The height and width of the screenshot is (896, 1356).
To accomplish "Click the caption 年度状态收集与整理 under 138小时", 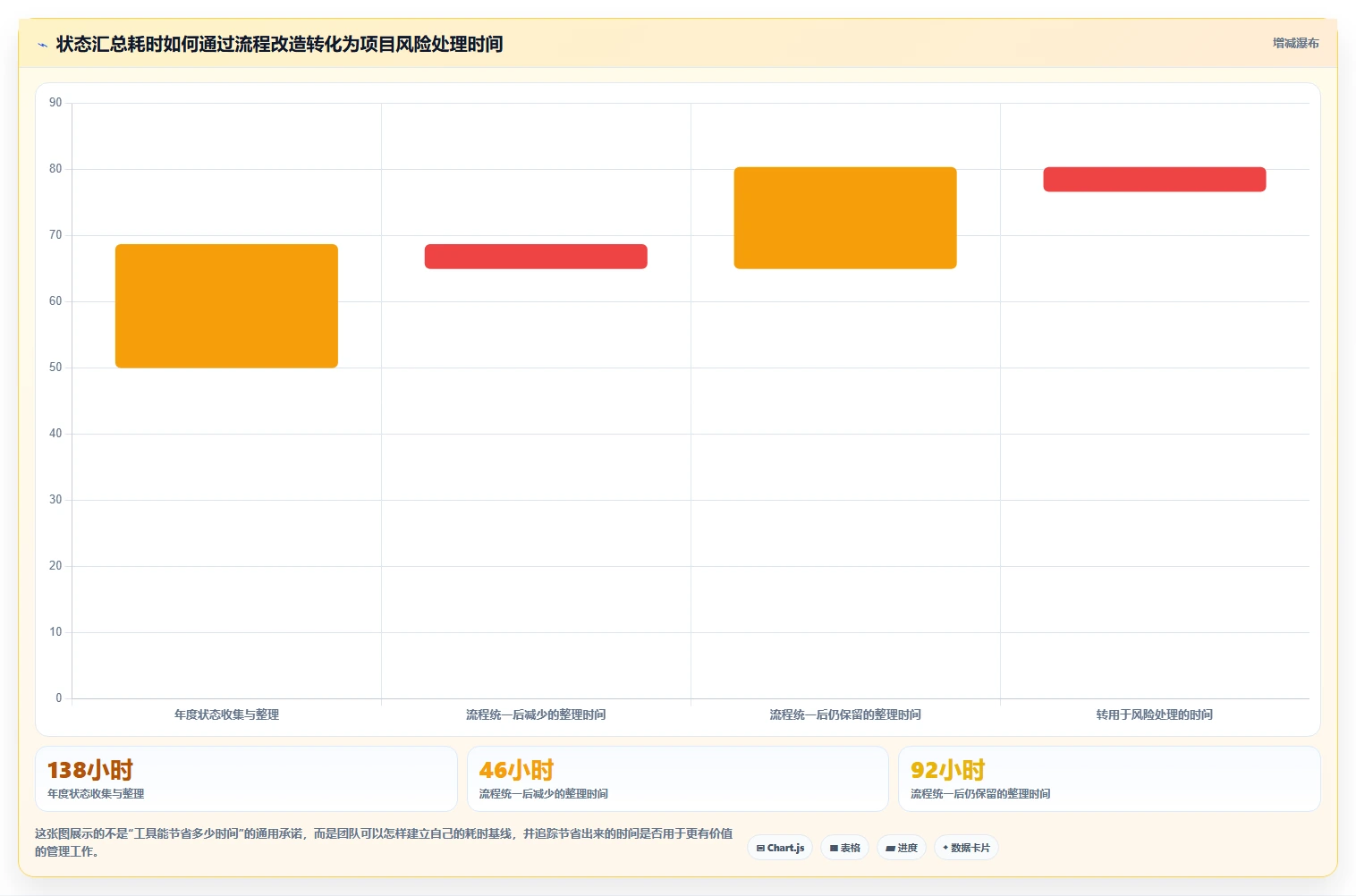I will pyautogui.click(x=96, y=794).
